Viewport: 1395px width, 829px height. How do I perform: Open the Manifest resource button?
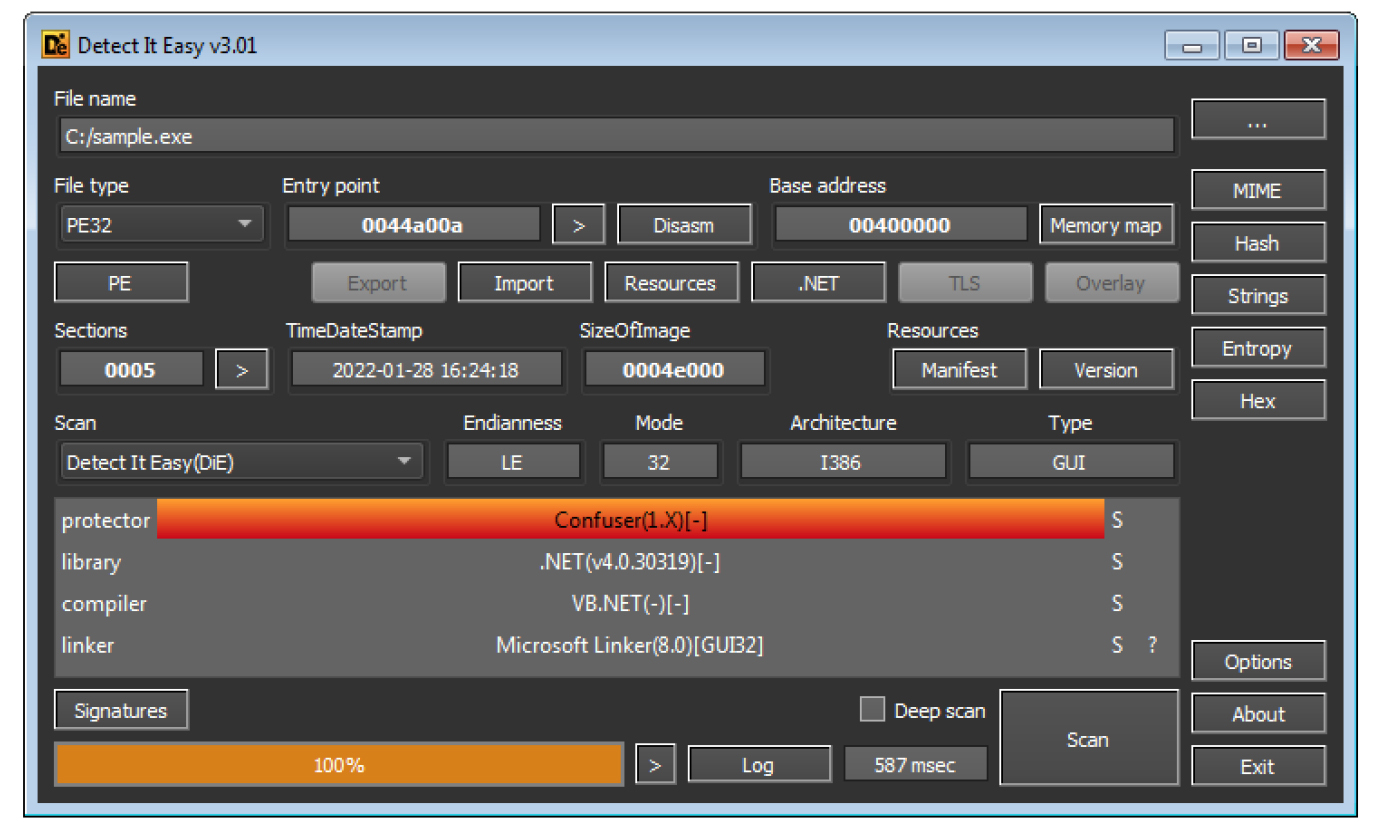click(960, 370)
